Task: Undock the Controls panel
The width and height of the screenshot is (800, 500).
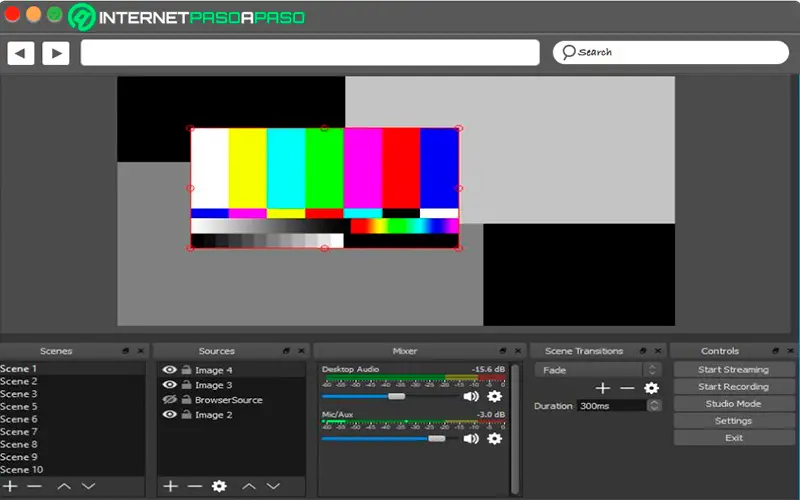Action: coord(776,351)
